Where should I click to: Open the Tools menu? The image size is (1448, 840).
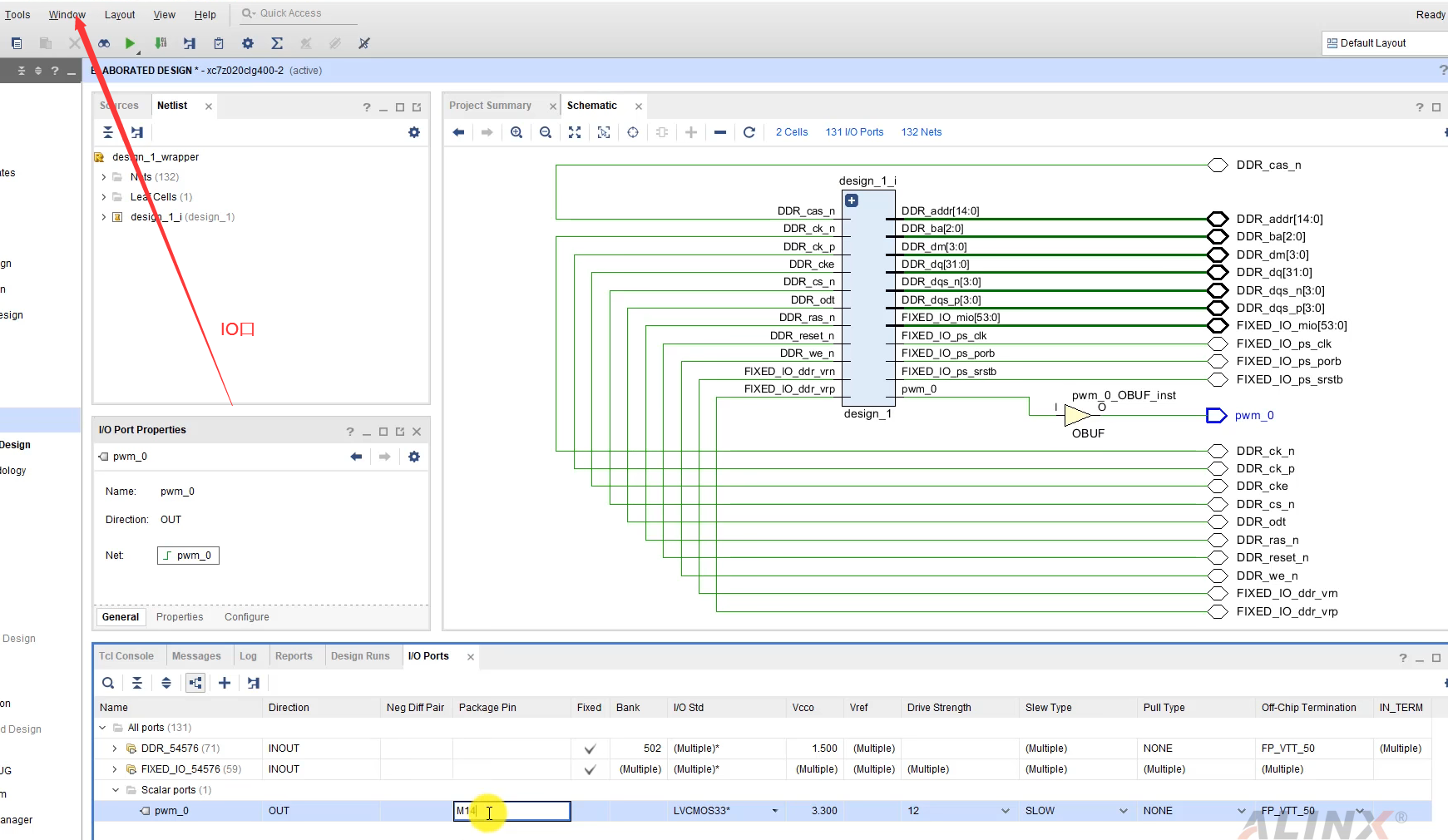tap(17, 15)
